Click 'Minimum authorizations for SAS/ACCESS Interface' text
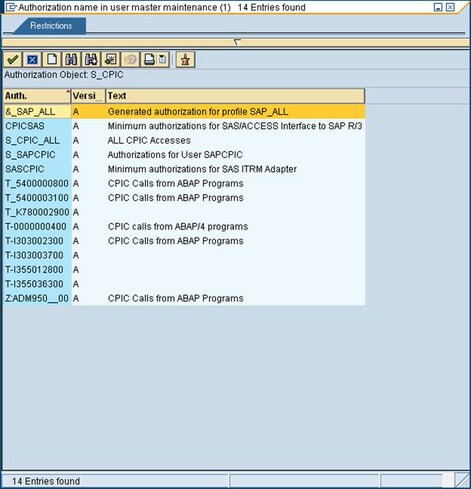 point(235,126)
